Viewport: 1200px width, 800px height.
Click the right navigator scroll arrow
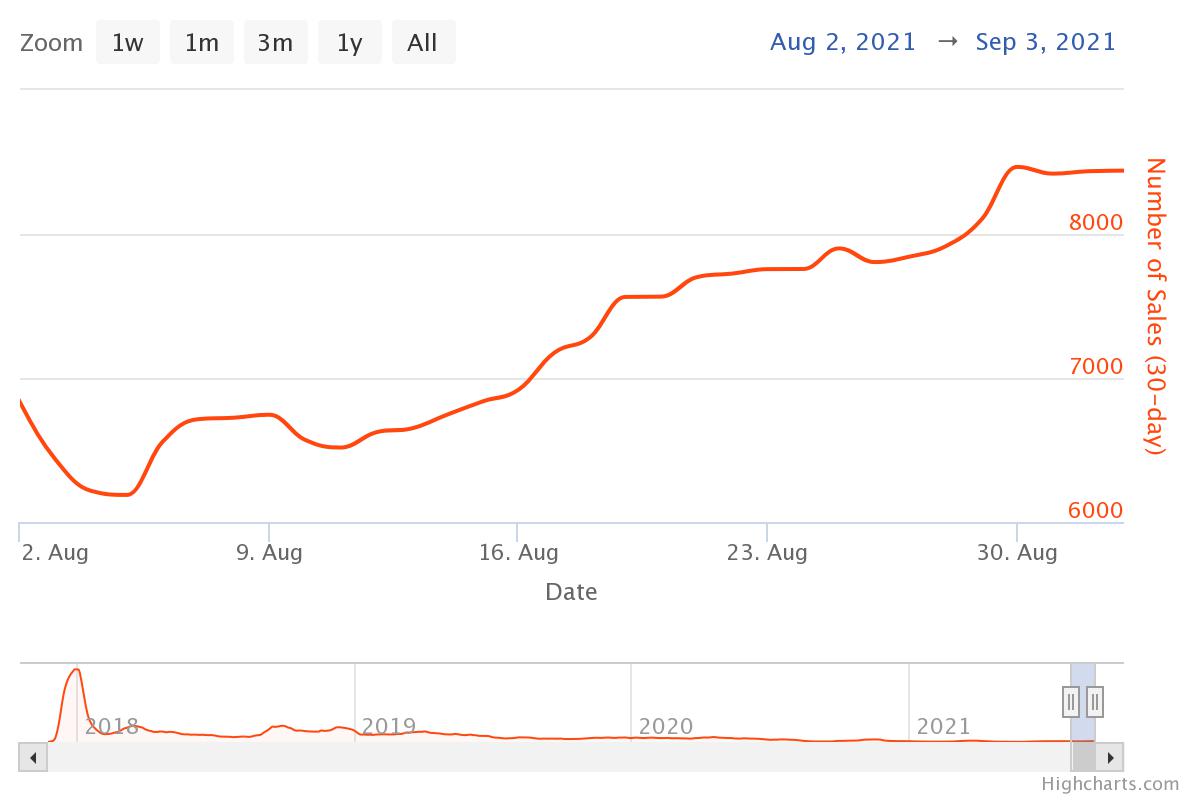(x=1111, y=757)
